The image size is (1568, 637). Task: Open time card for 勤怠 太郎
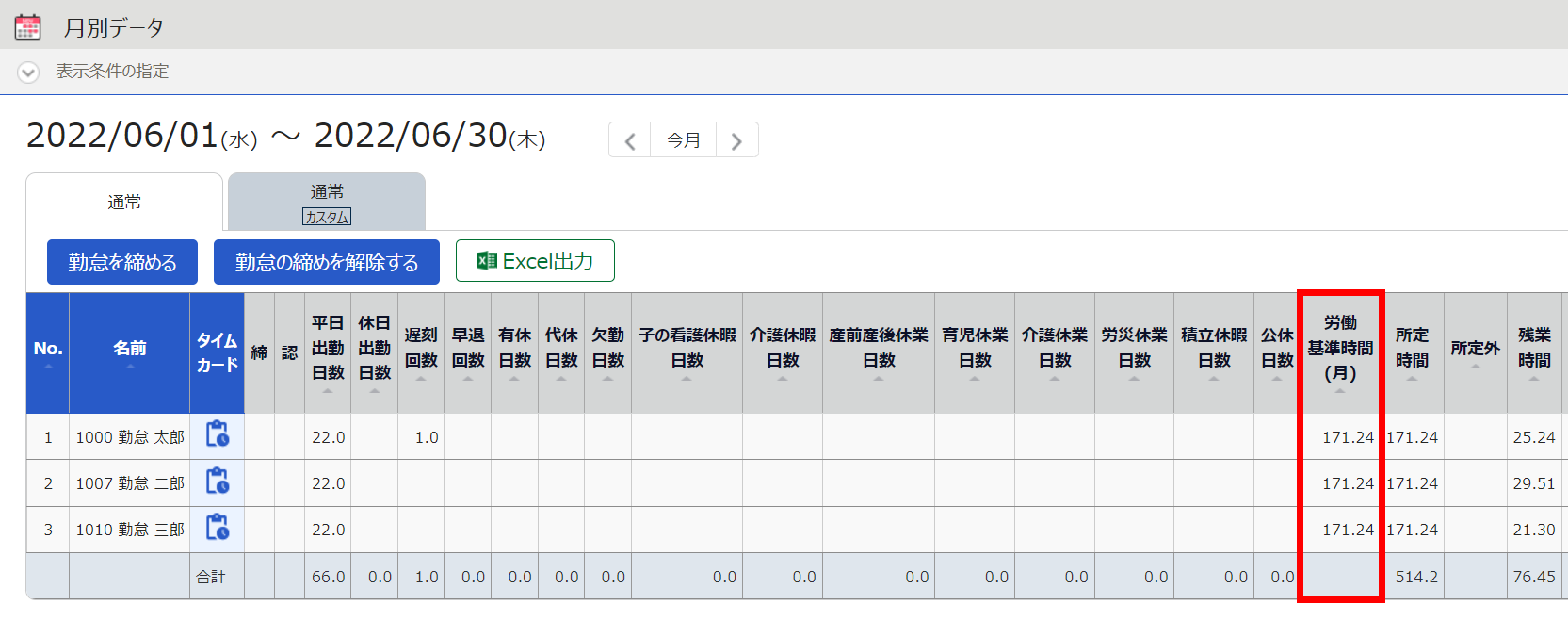(218, 434)
